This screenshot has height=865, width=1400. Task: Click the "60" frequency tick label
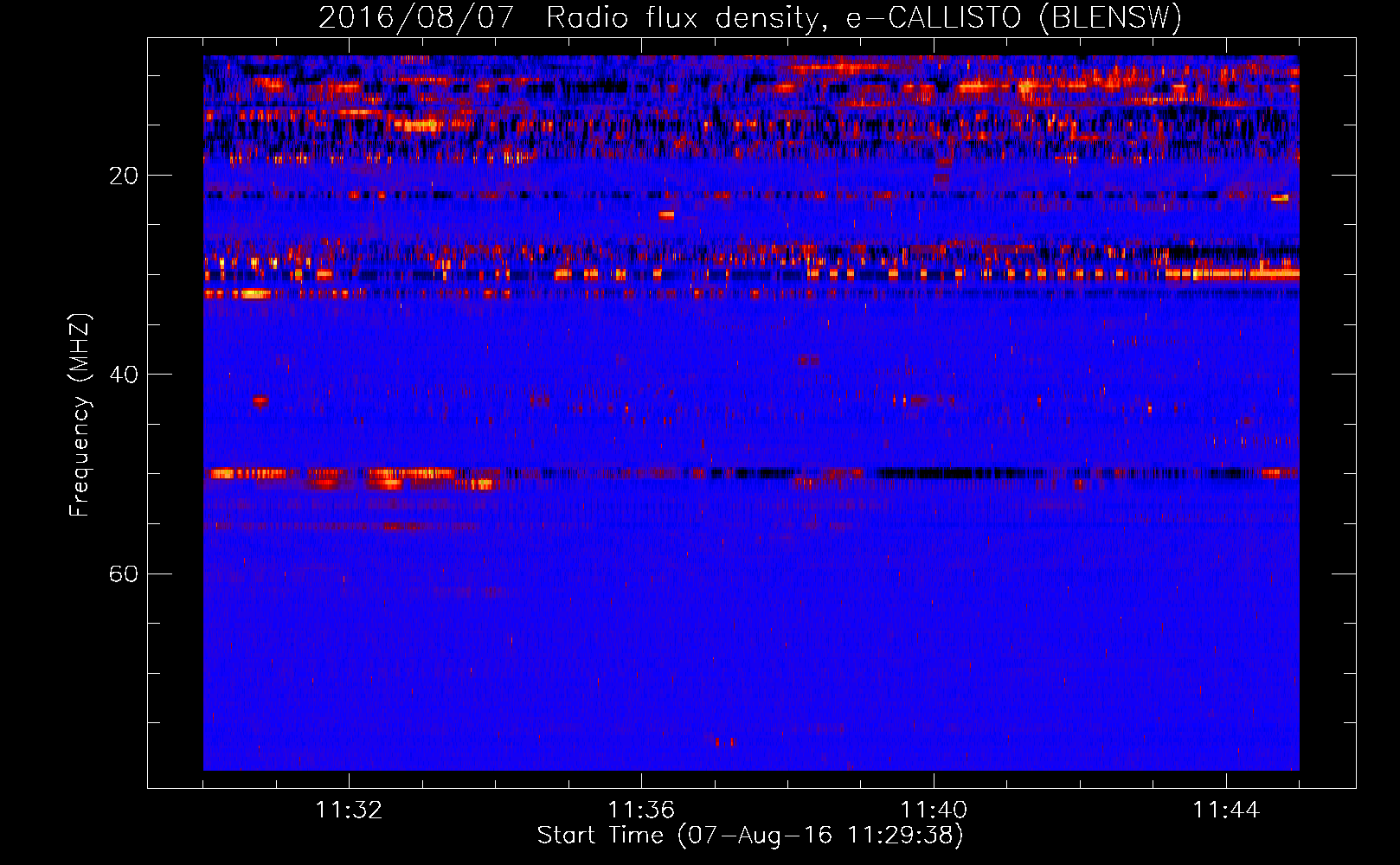[x=124, y=574]
